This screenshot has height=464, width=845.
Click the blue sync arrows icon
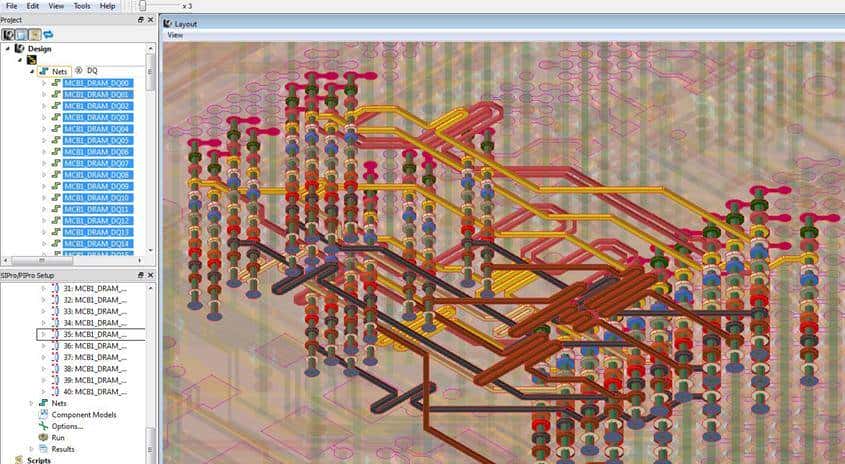click(x=49, y=34)
